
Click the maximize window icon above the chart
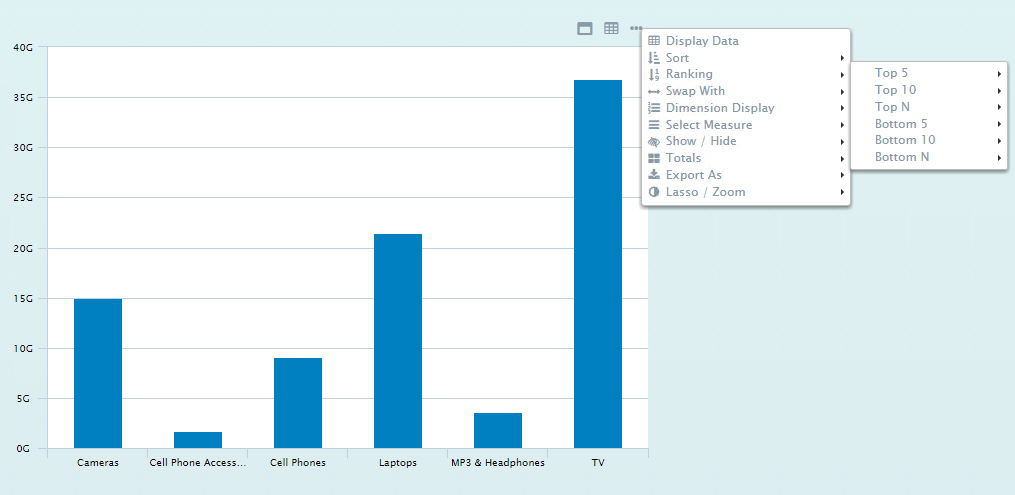(x=585, y=29)
